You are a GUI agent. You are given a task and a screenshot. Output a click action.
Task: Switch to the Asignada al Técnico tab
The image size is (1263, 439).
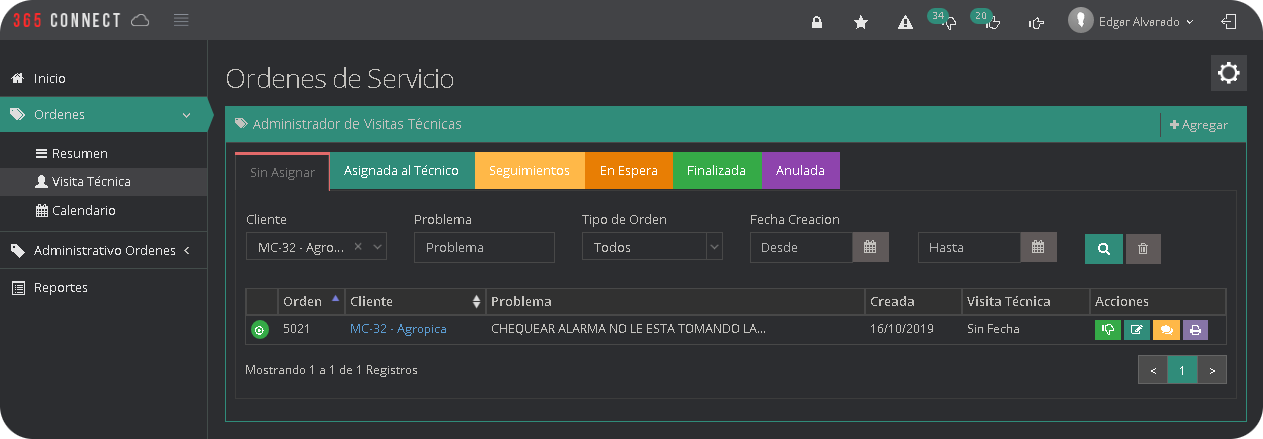[401, 170]
